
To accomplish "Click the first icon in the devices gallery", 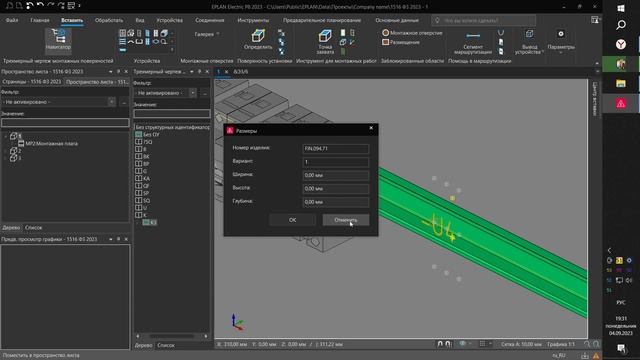I will 122,33.
